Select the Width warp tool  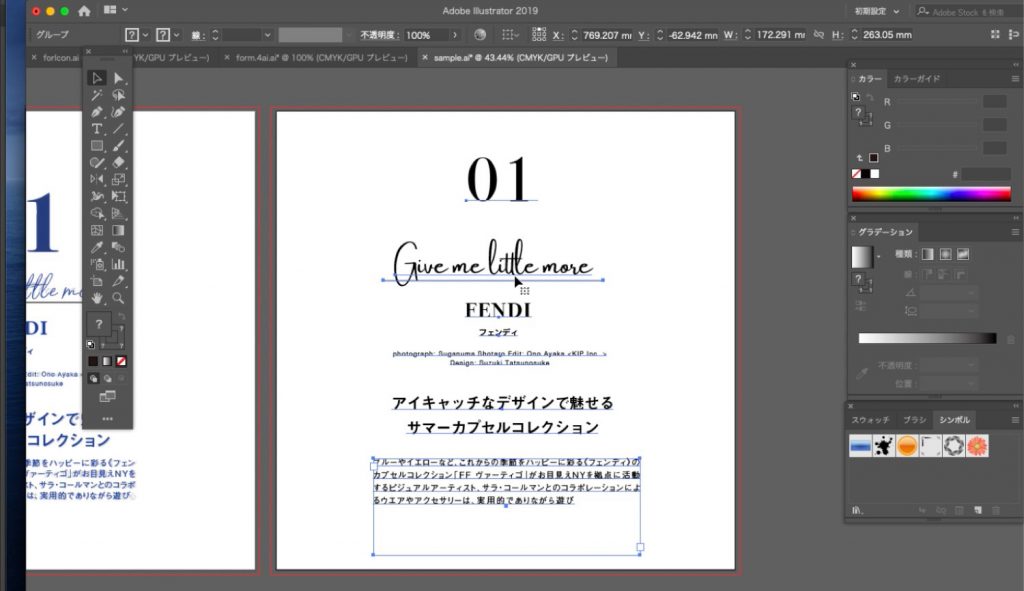(x=97, y=197)
